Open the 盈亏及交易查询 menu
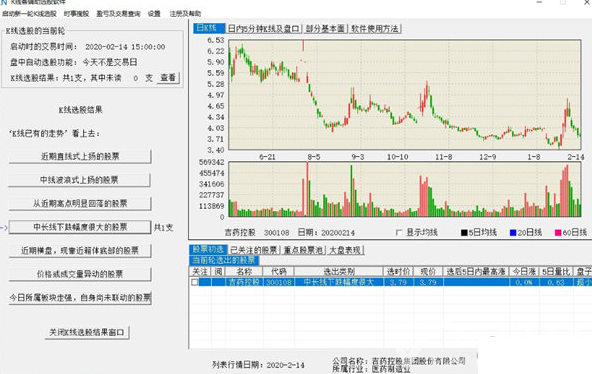 coord(118,14)
